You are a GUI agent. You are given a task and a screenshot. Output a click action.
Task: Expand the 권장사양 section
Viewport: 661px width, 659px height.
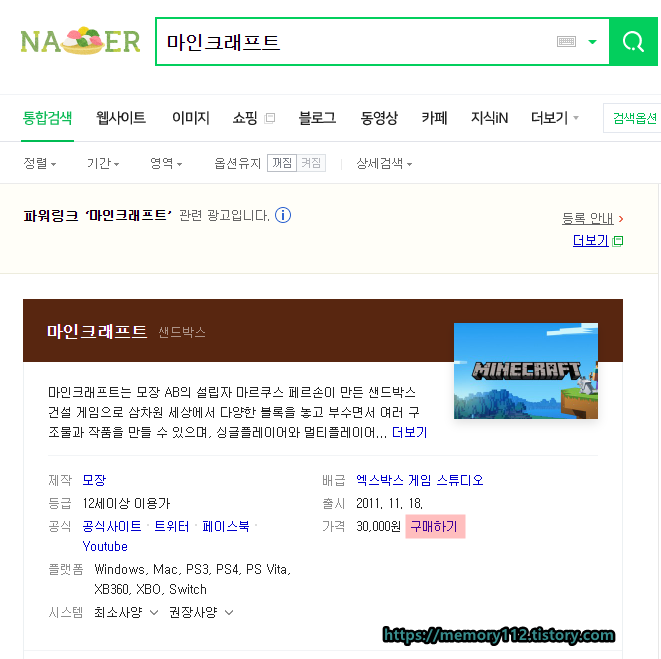pyautogui.click(x=201, y=612)
